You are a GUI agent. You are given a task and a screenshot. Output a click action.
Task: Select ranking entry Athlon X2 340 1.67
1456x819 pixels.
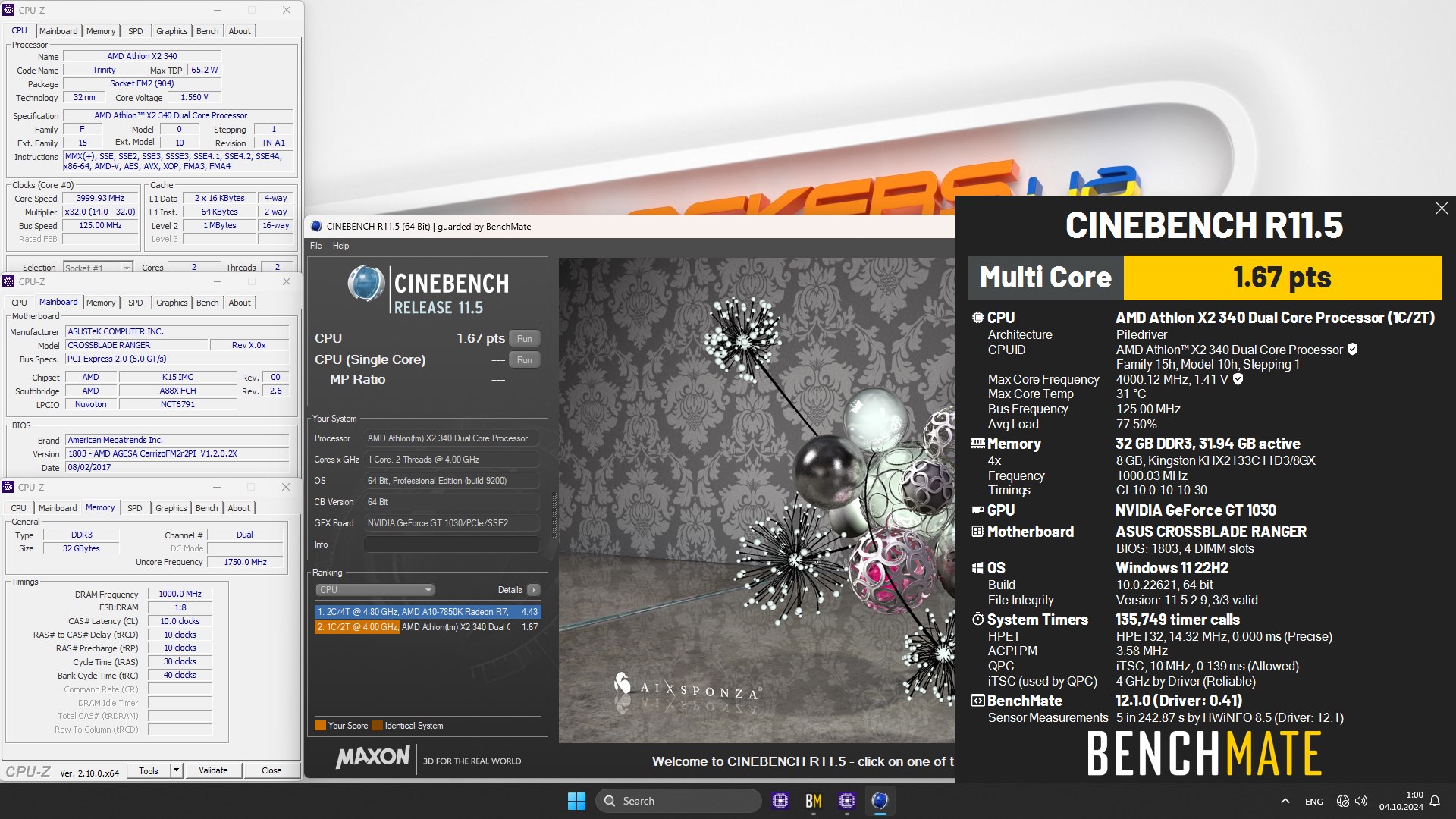(x=428, y=627)
